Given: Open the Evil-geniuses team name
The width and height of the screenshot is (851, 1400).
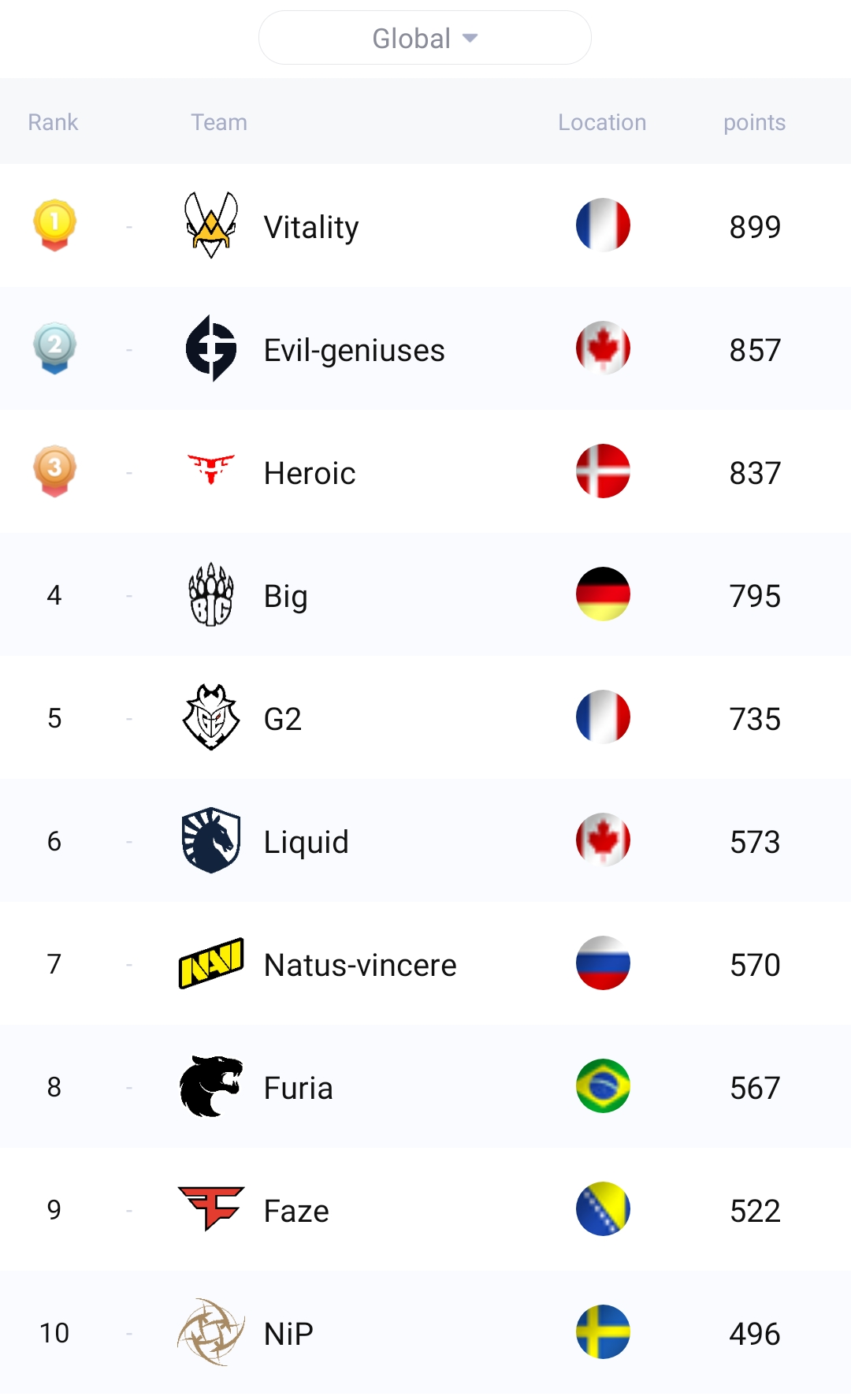Looking at the screenshot, I should point(354,350).
